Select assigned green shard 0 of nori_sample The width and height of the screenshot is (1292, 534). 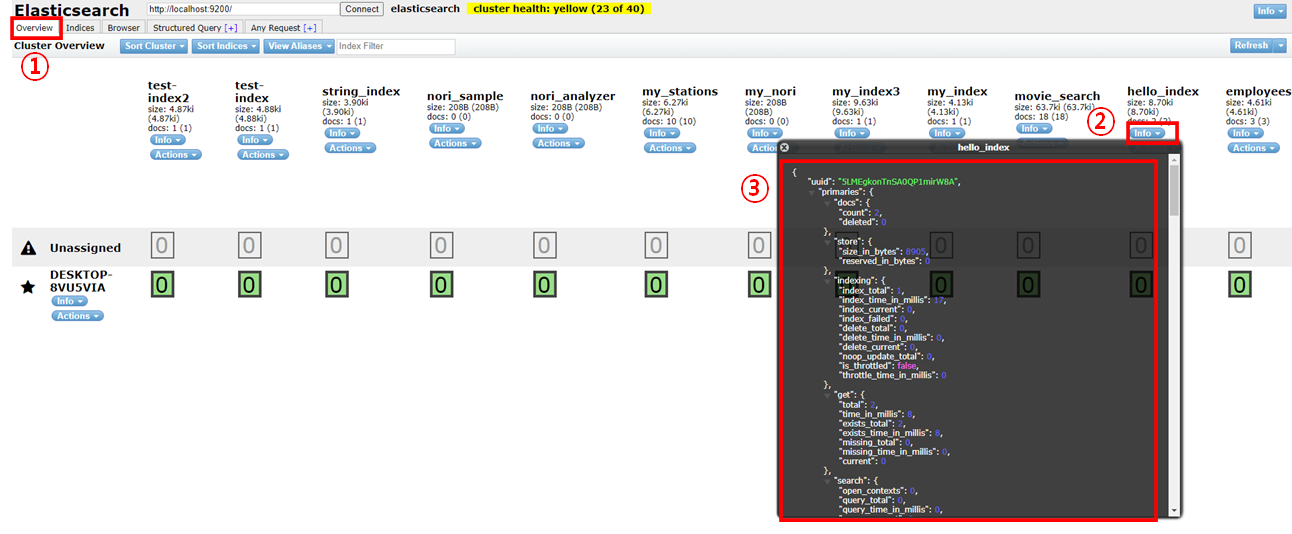pyautogui.click(x=442, y=285)
